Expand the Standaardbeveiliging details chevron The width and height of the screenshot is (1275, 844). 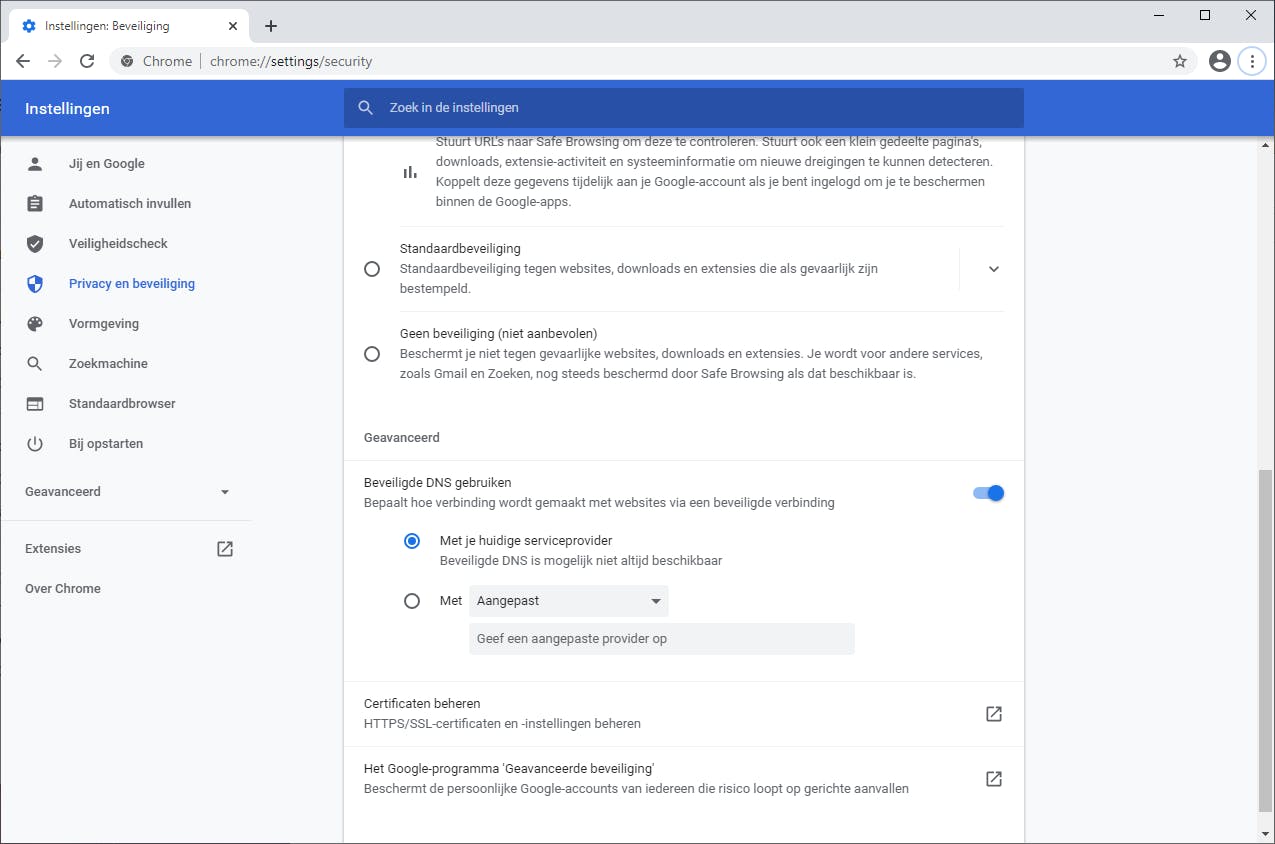(x=993, y=269)
